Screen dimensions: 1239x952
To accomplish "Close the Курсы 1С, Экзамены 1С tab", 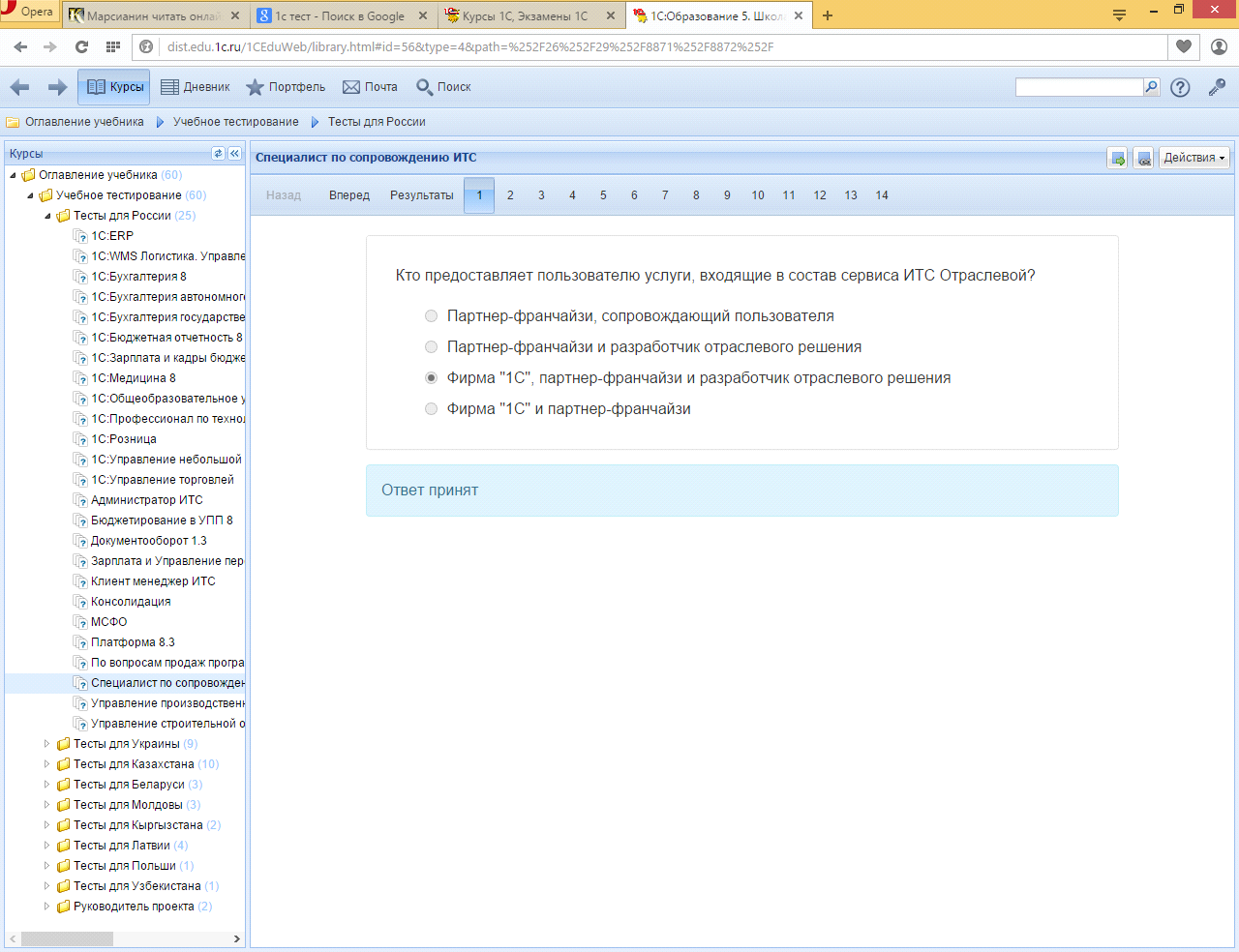I will click(x=611, y=15).
